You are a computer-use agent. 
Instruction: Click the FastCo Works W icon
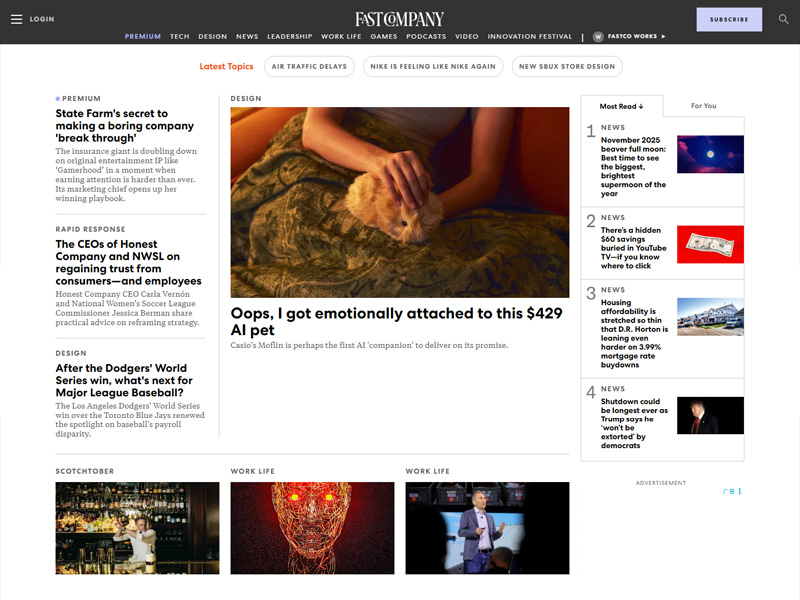coord(598,36)
